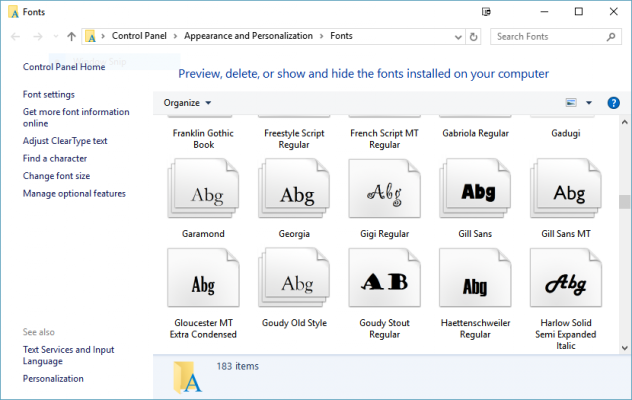Expand chevron after Appearance and Personalization
Image resolution: width=632 pixels, height=400 pixels.
pyautogui.click(x=322, y=36)
